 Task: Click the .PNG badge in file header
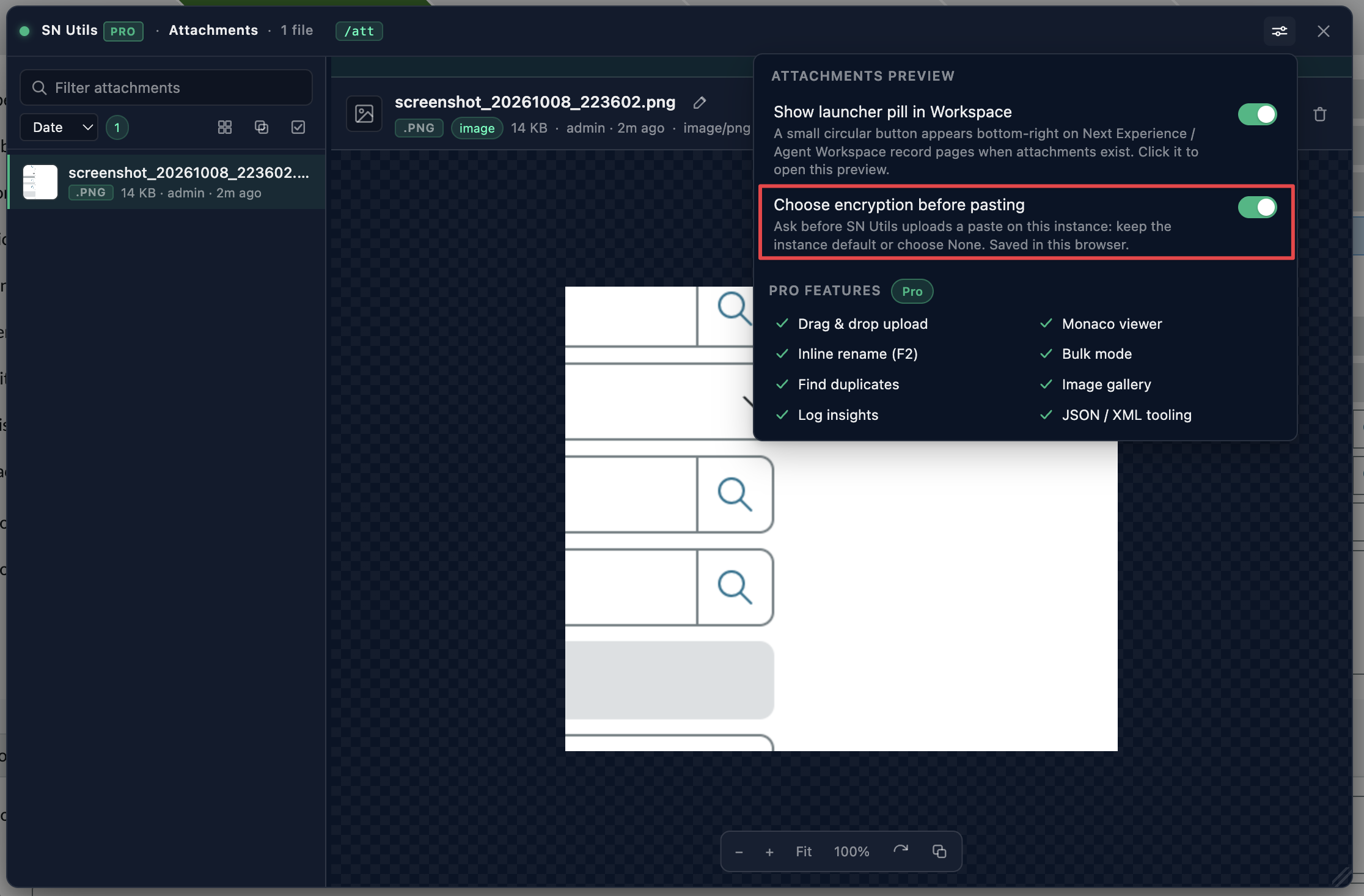pyautogui.click(x=419, y=128)
